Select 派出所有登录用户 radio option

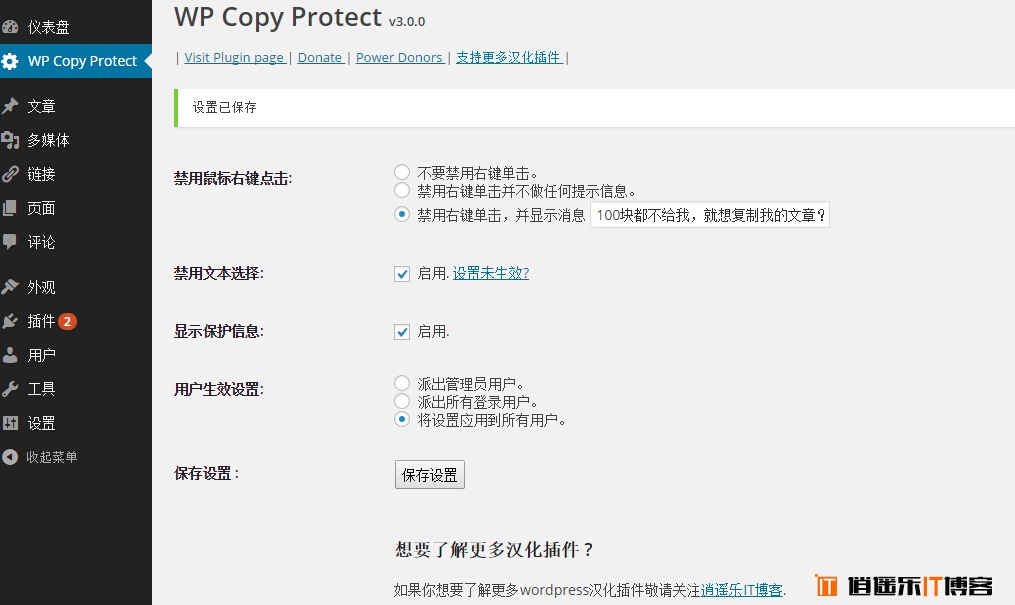[402, 401]
